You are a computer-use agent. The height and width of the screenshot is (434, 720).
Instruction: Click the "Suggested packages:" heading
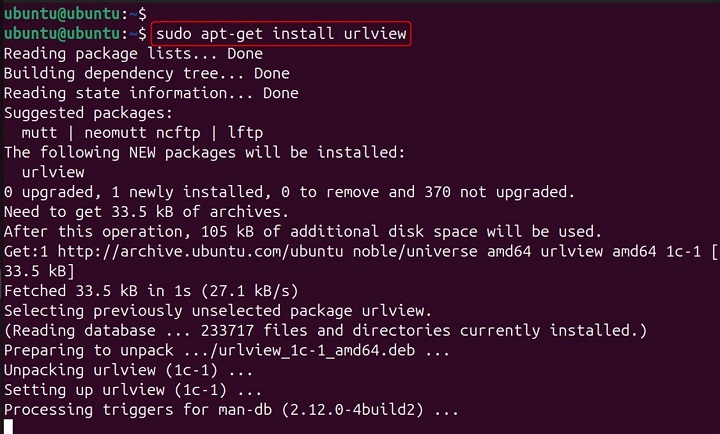click(x=88, y=113)
